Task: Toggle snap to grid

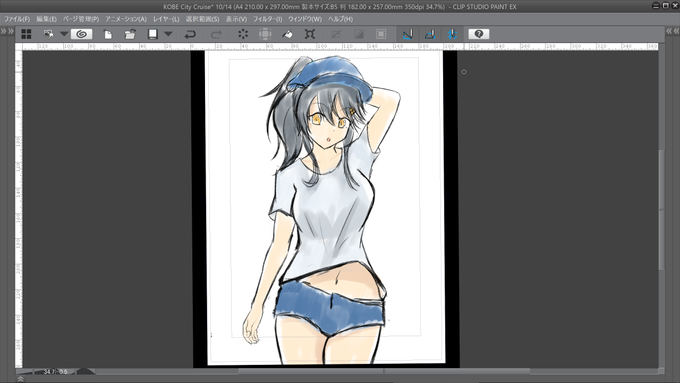Action: pyautogui.click(x=452, y=34)
